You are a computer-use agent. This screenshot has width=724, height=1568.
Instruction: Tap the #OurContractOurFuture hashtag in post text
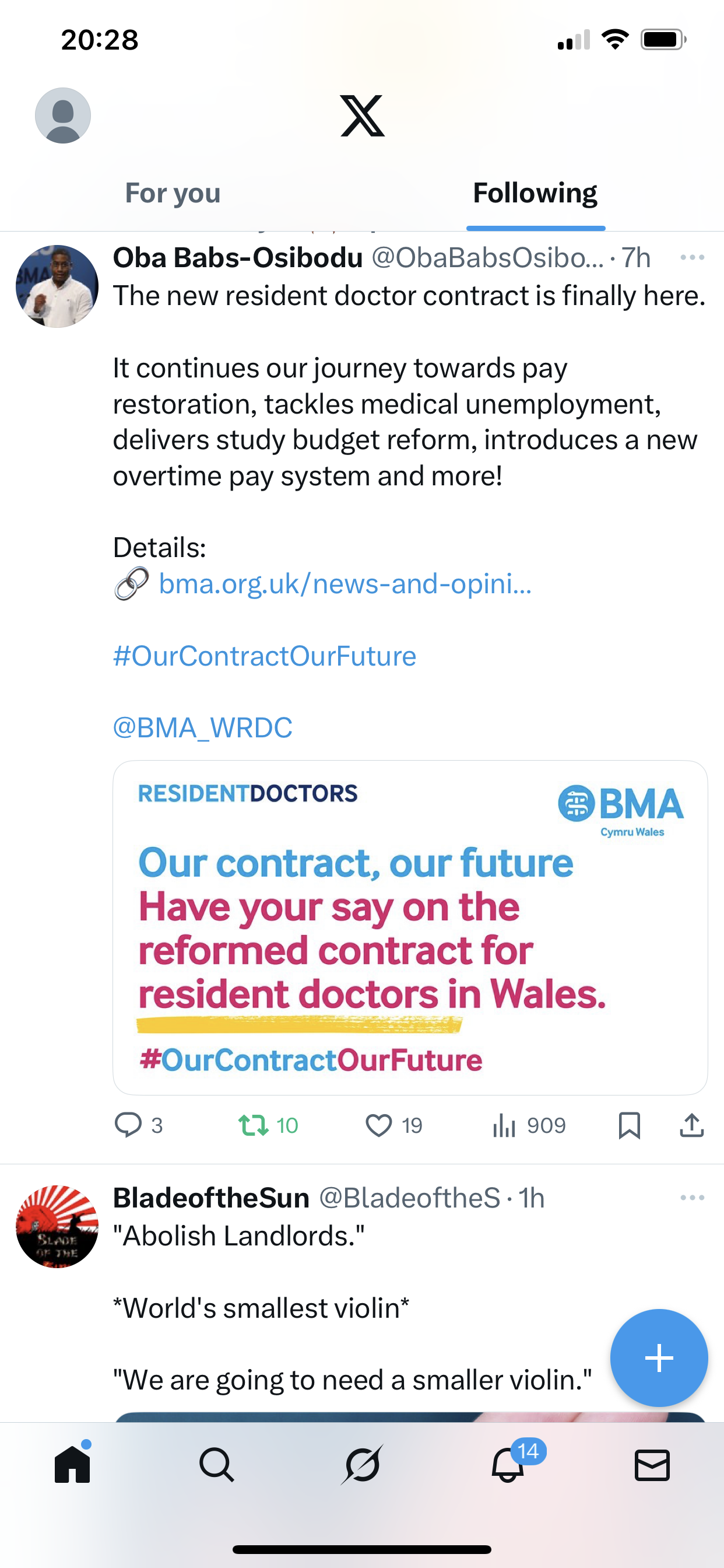click(265, 656)
